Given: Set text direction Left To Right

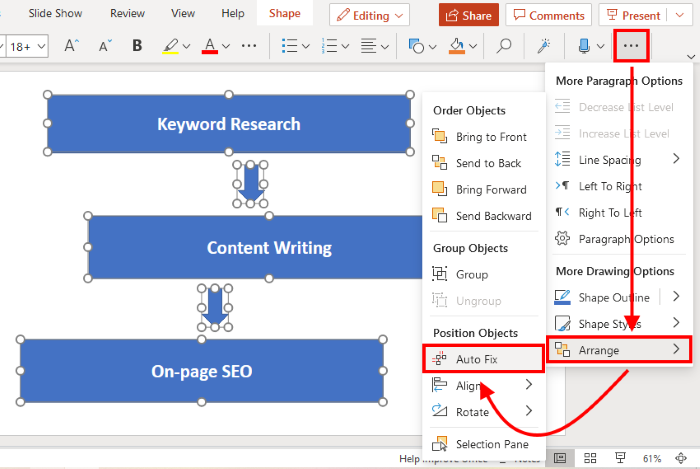Looking at the screenshot, I should (619, 186).
